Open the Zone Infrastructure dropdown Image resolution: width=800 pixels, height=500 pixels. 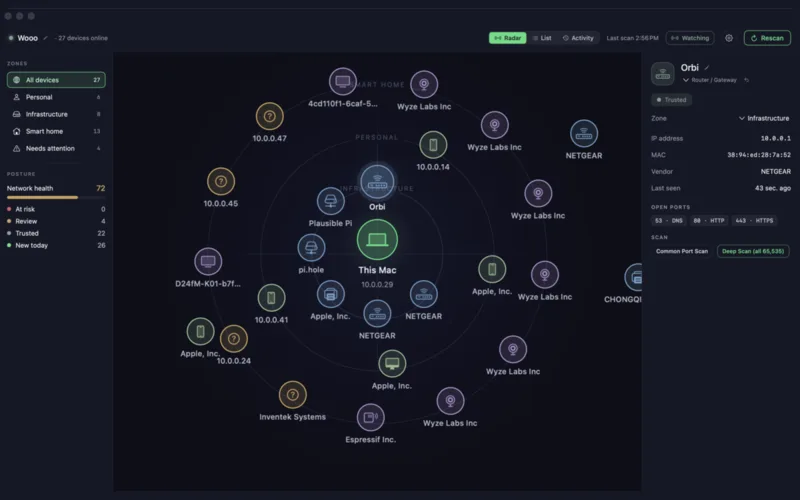tap(764, 118)
